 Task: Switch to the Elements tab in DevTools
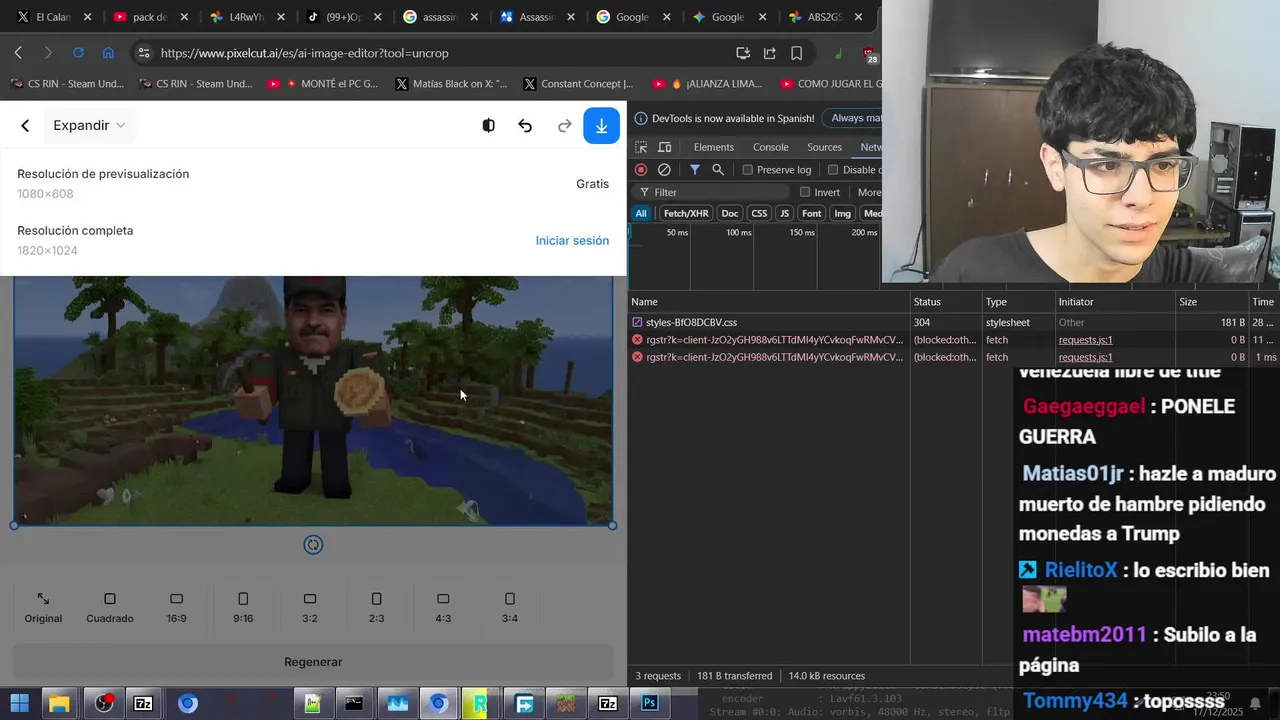(x=714, y=147)
